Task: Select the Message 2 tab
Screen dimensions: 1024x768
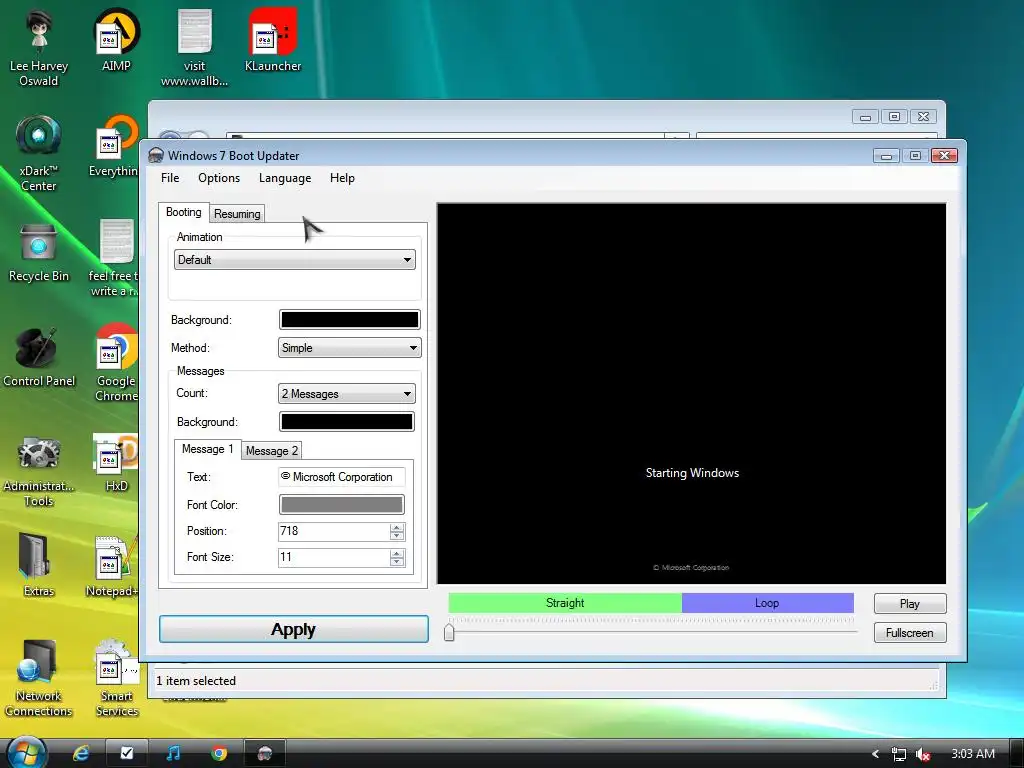Action: click(x=272, y=451)
